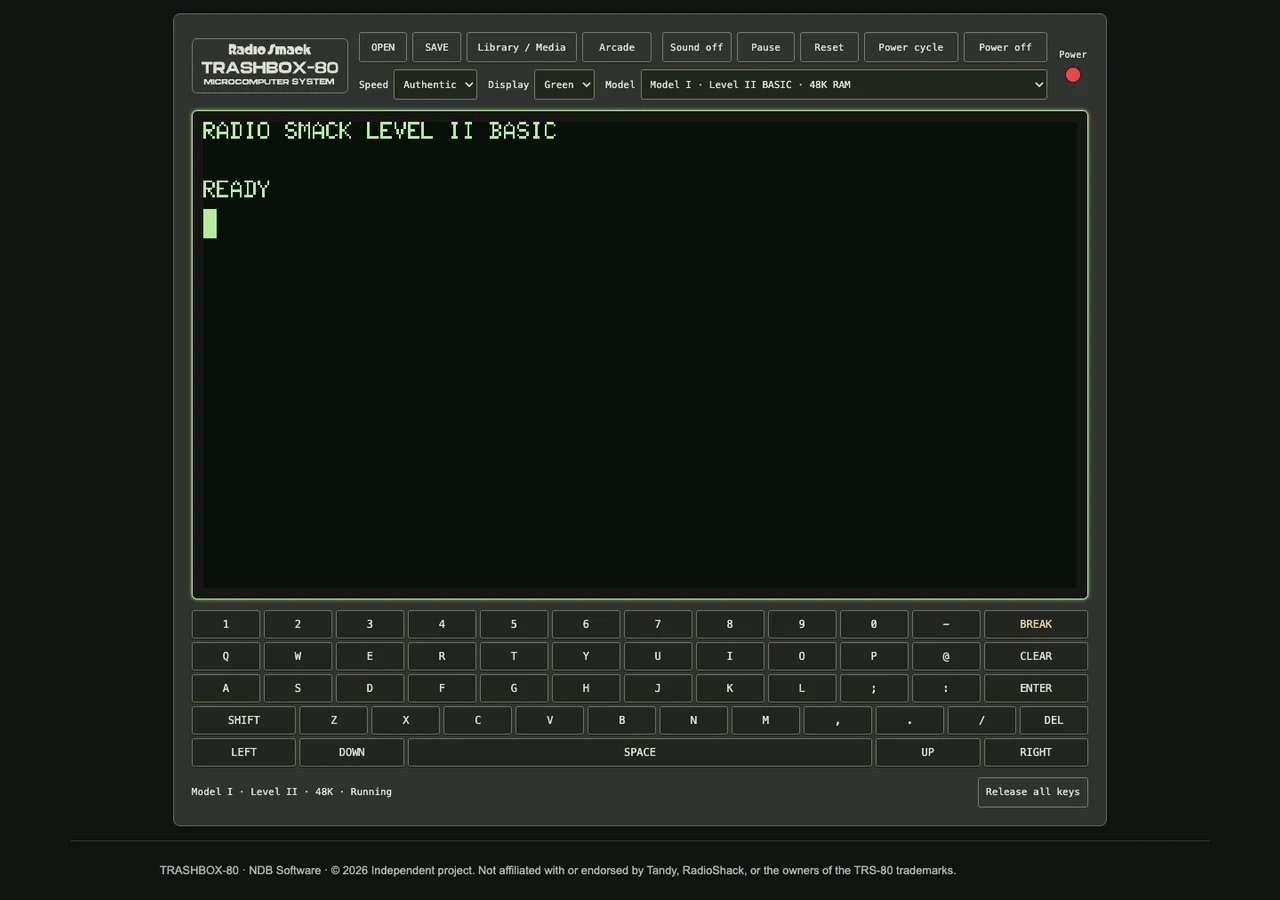The height and width of the screenshot is (900, 1280).
Task: Tap the 5 key on virtual keyboard
Action: coord(514,624)
